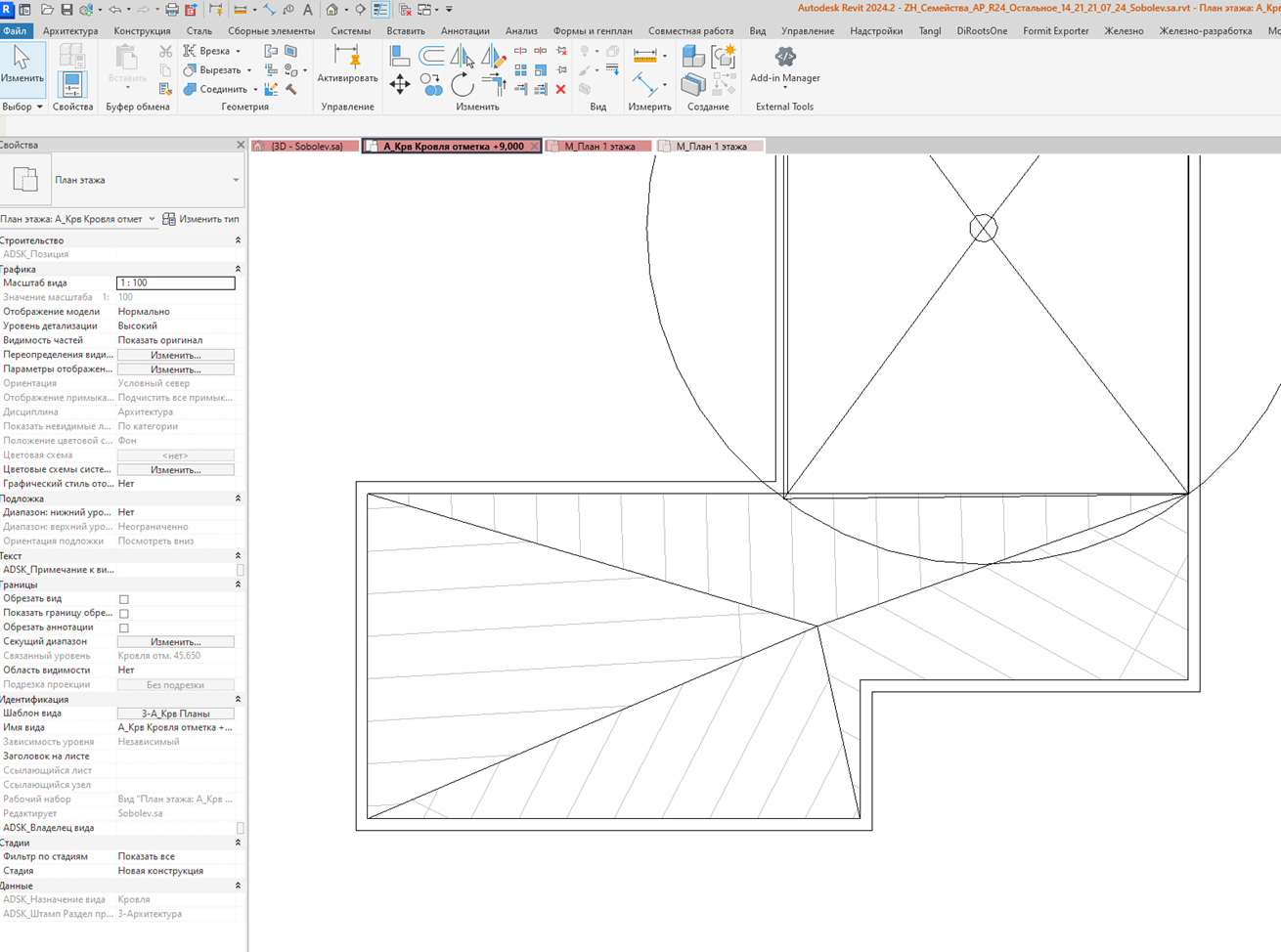
Task: Save the project using the floppy disk icon
Action: tap(66, 10)
